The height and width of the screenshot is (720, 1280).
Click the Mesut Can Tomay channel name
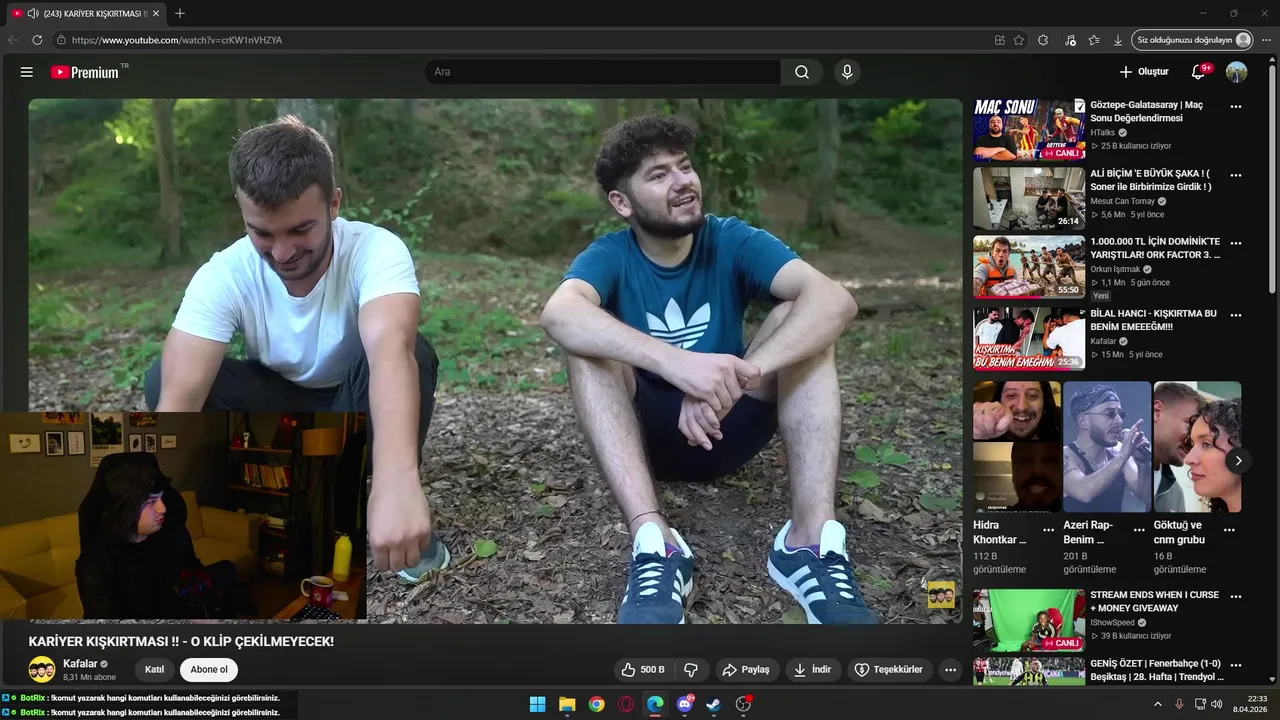(1122, 201)
